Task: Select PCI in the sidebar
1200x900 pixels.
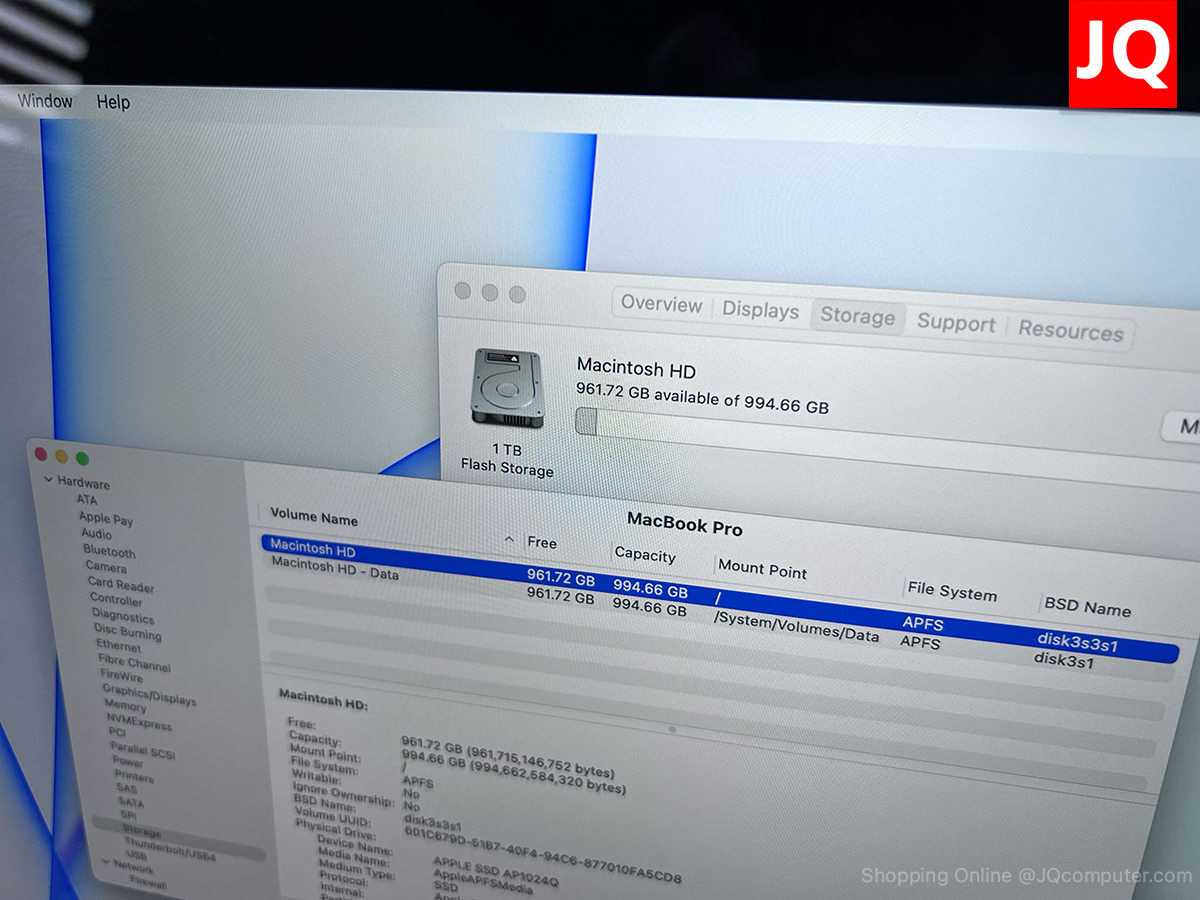Action: tap(117, 732)
